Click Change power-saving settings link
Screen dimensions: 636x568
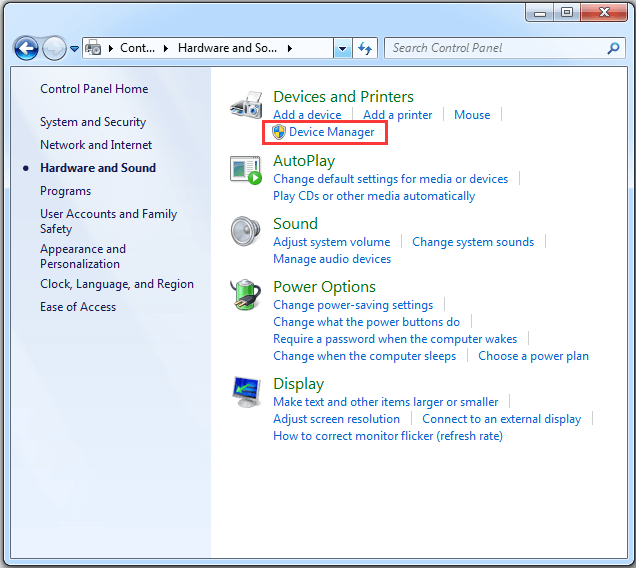[x=353, y=305]
